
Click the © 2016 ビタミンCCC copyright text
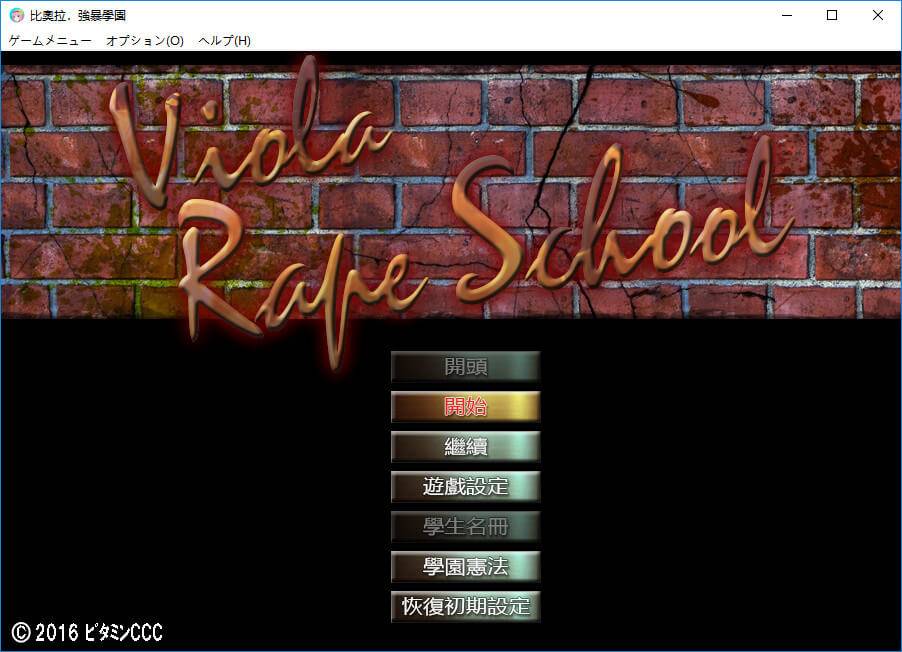pos(87,632)
